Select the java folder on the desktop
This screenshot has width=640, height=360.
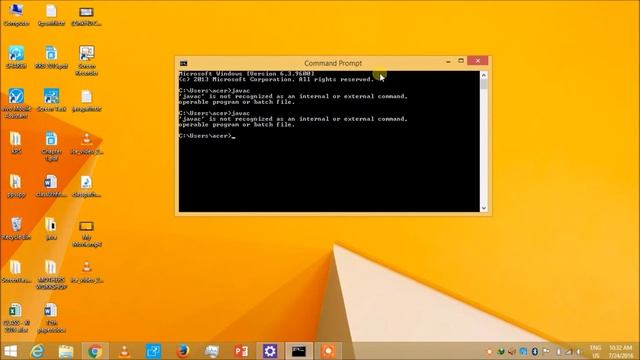[51, 229]
